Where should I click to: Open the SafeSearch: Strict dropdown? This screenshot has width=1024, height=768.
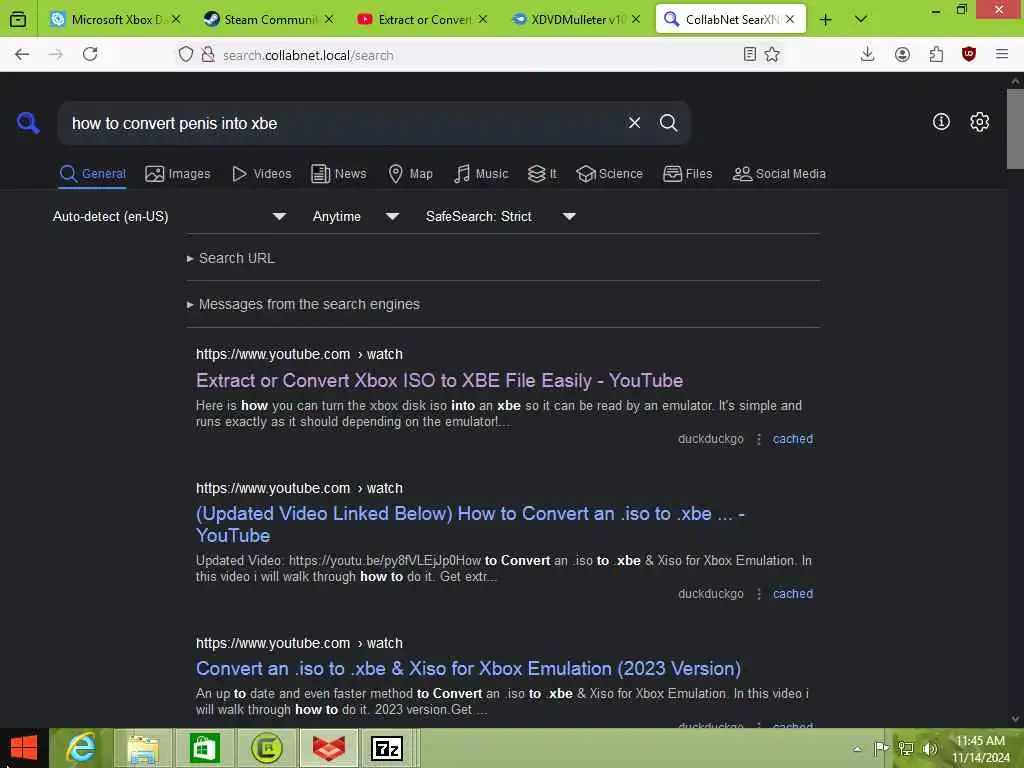point(500,216)
